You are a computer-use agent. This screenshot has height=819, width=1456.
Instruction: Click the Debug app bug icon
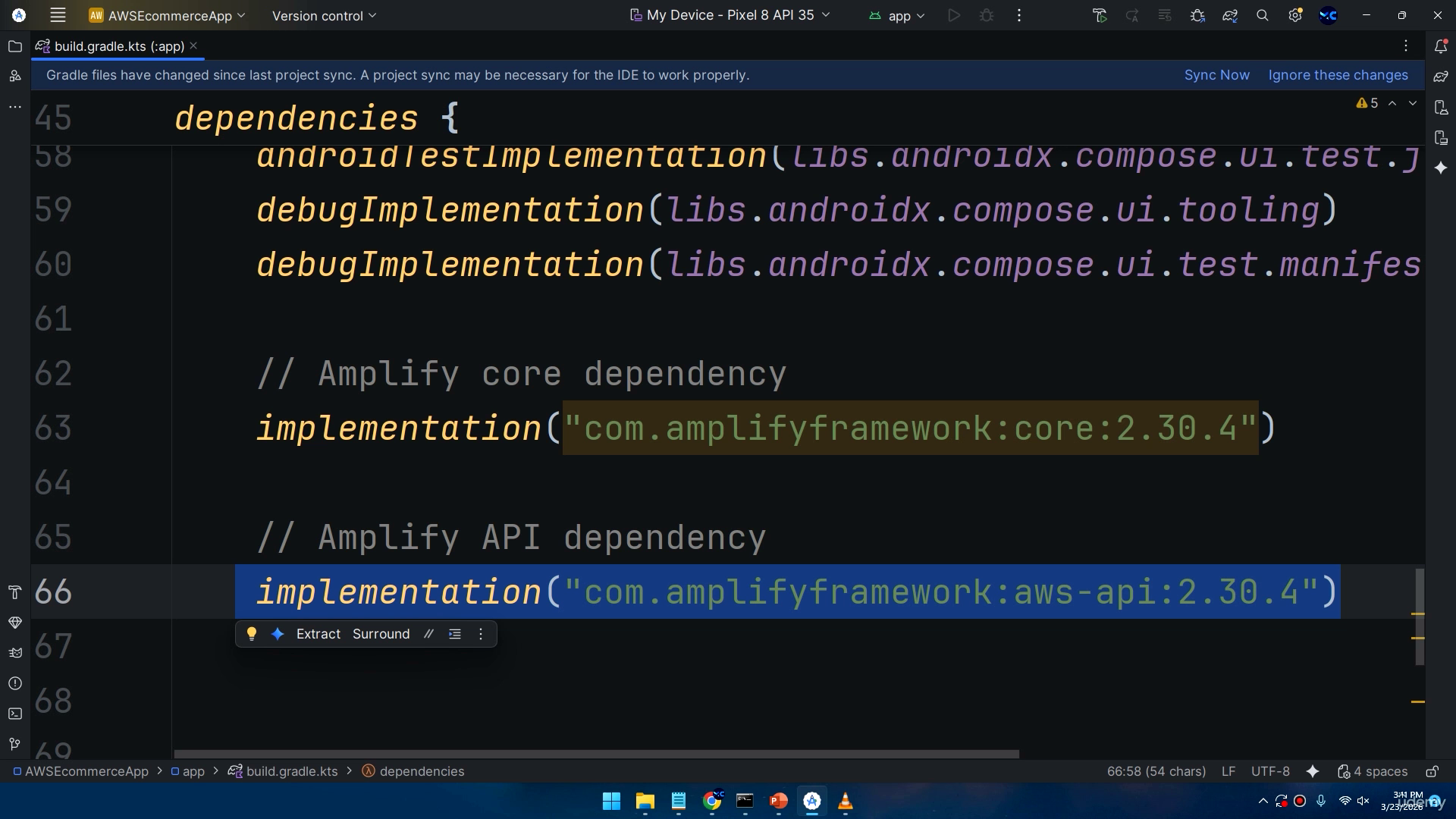pyautogui.click(x=987, y=15)
